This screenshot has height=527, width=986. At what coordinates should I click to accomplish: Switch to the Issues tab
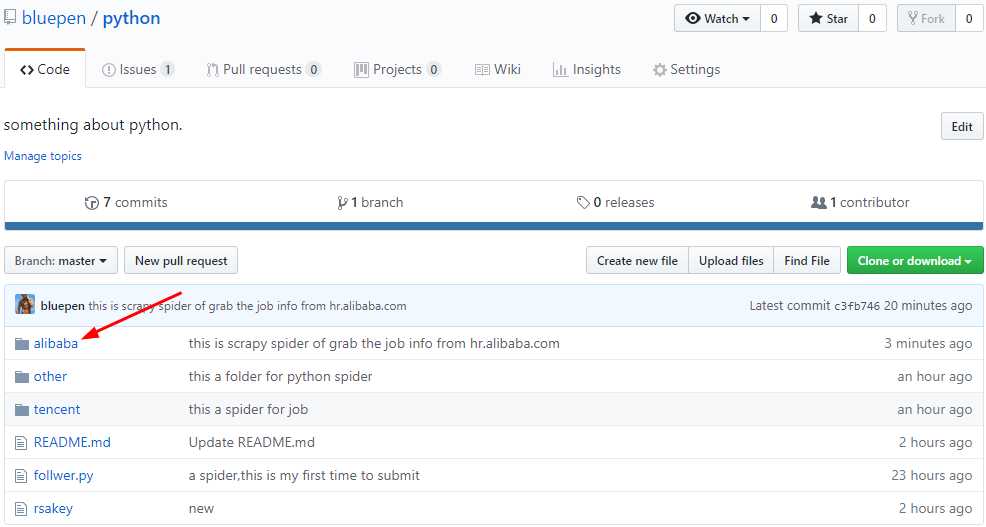click(x=138, y=70)
